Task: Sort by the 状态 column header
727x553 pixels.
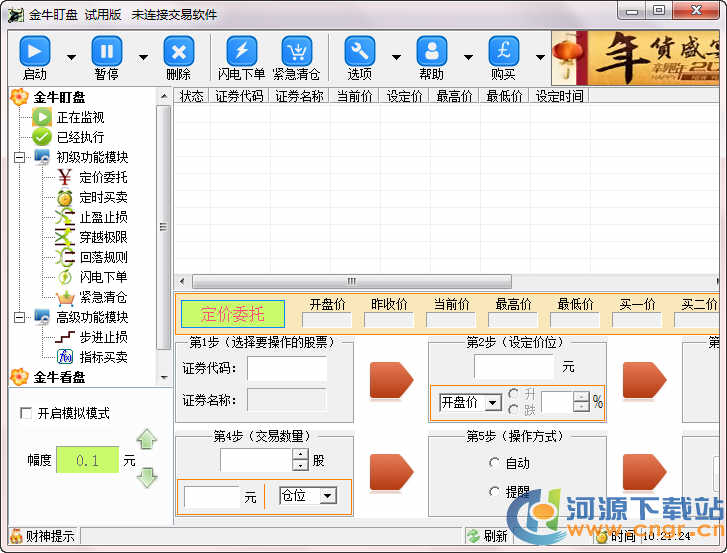Action: [191, 96]
